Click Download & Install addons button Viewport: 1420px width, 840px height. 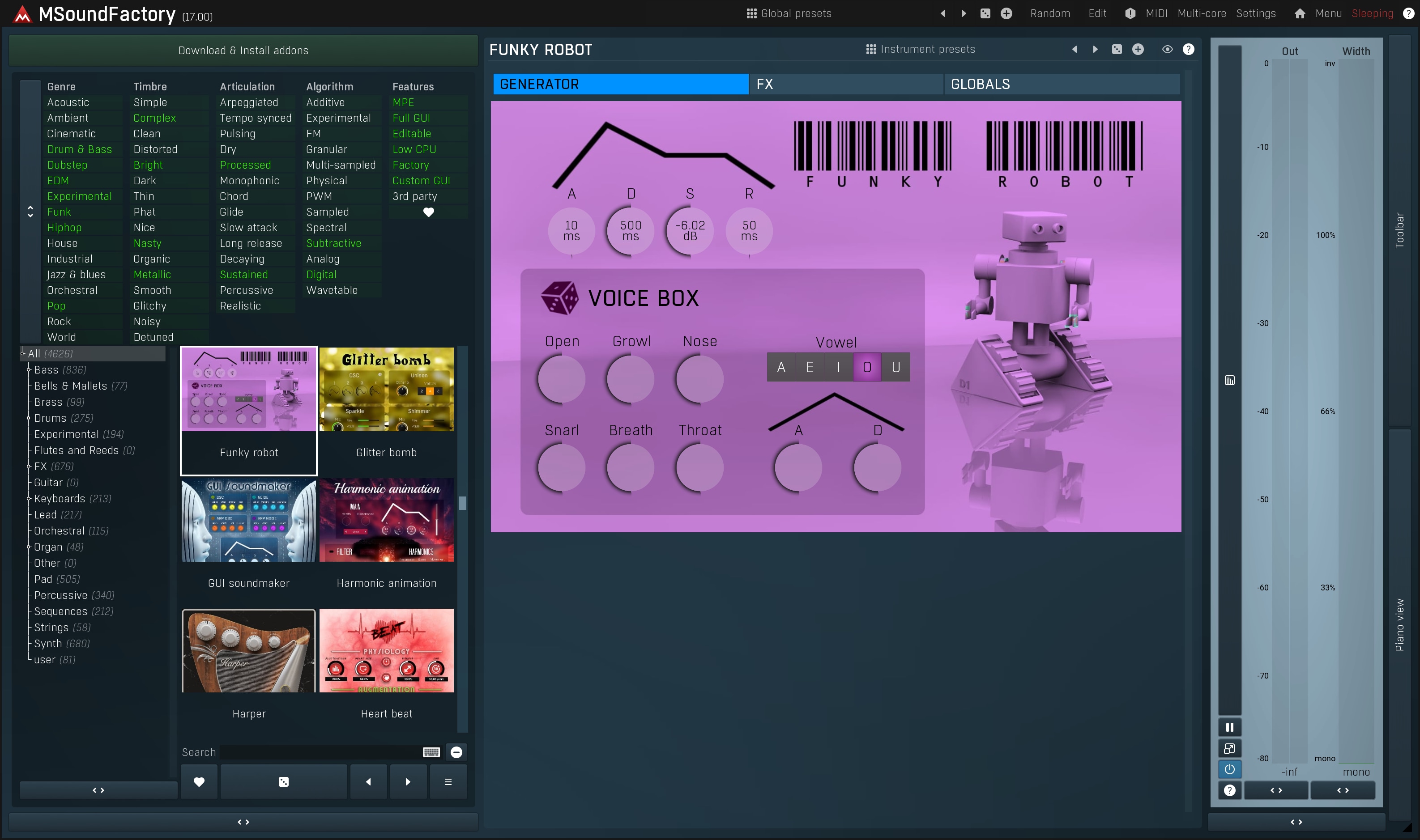pyautogui.click(x=243, y=51)
